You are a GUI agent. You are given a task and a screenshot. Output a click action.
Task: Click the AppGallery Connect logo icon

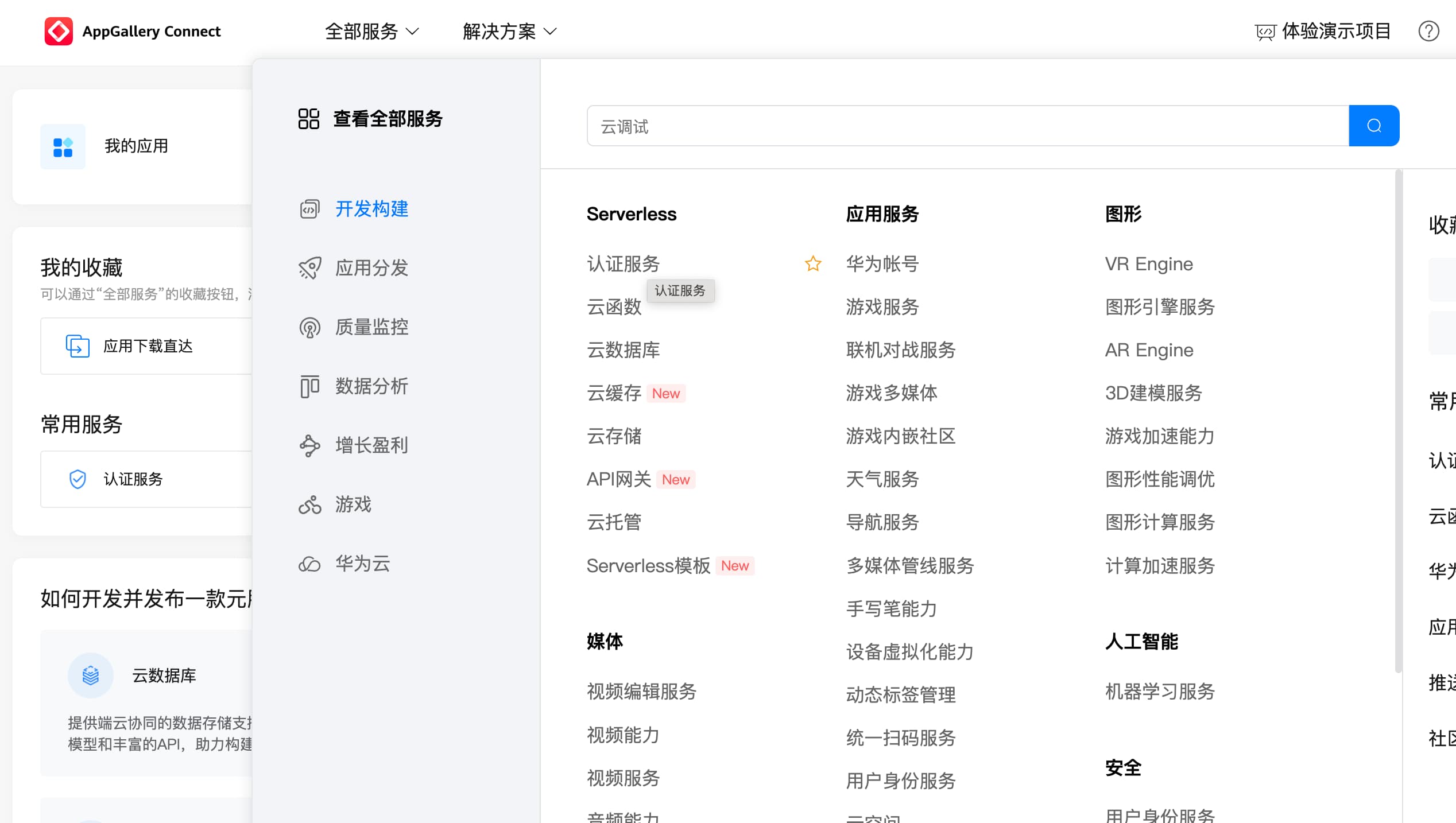(x=59, y=31)
